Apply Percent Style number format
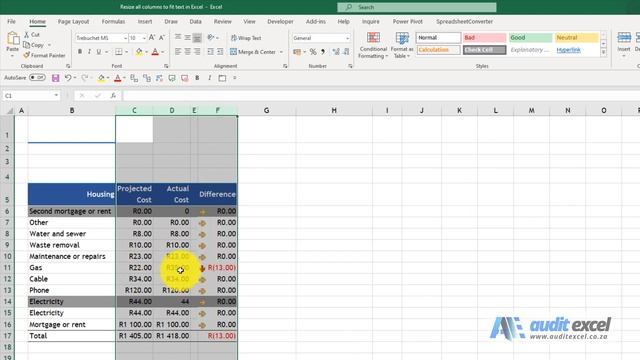Viewport: 640px width, 360px height. [x=313, y=52]
